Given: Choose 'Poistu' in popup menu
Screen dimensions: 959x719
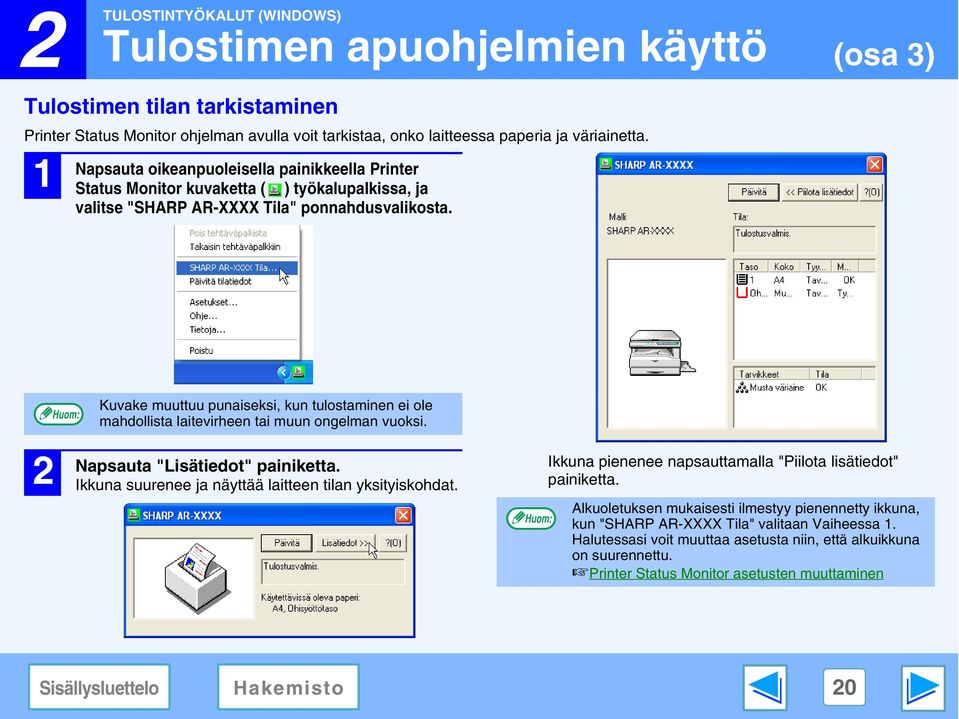Looking at the screenshot, I should [x=201, y=350].
